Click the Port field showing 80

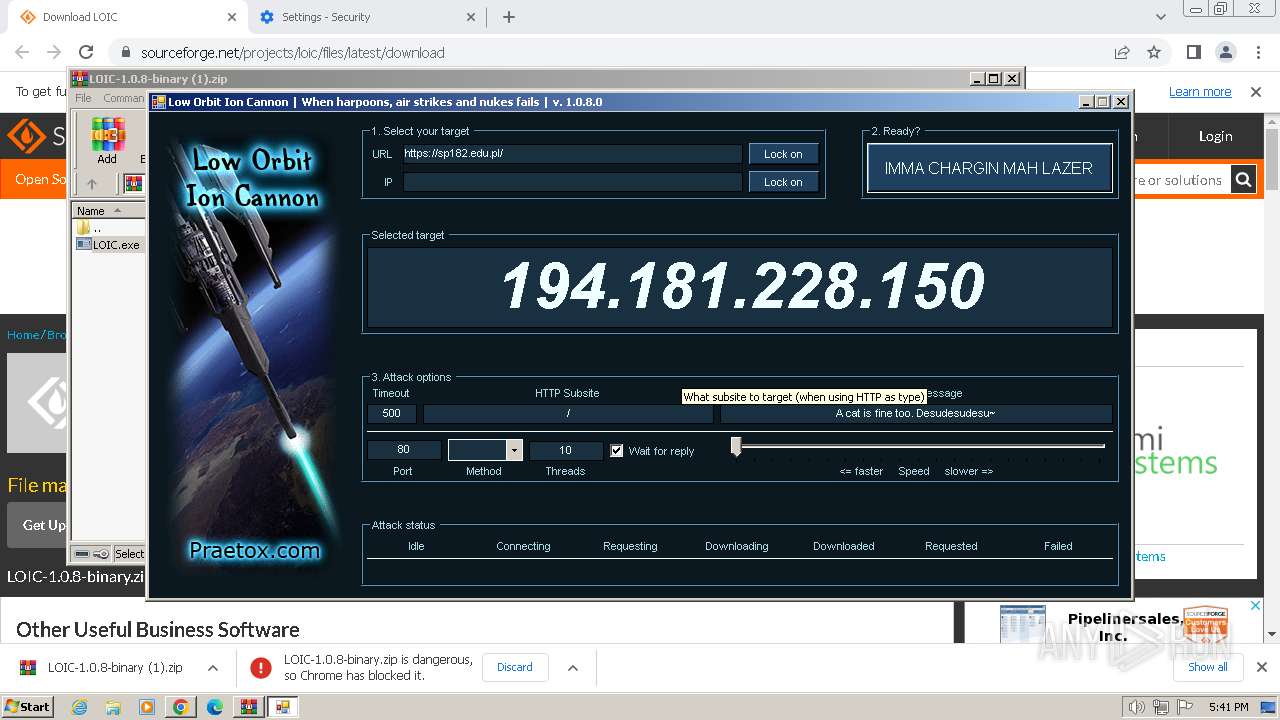404,450
